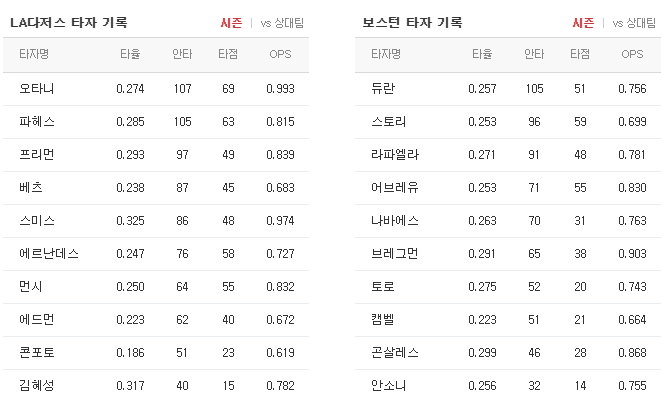Select the 시즌 tab for 보스턴

click(583, 23)
